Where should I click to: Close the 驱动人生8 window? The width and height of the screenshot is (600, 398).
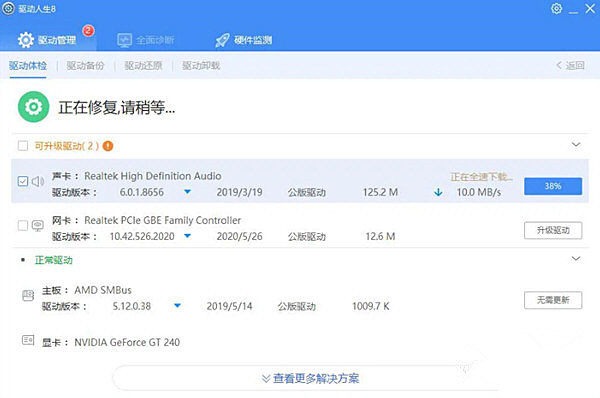pos(590,8)
